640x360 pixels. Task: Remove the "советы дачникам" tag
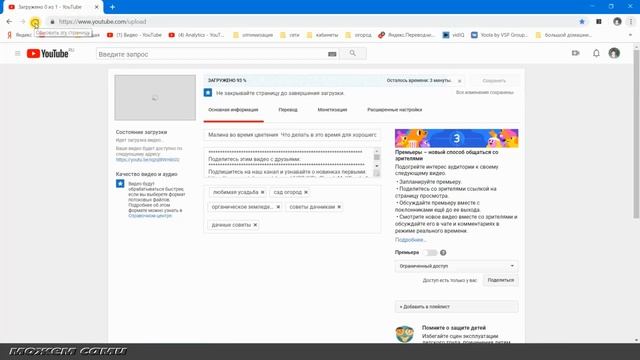339,207
